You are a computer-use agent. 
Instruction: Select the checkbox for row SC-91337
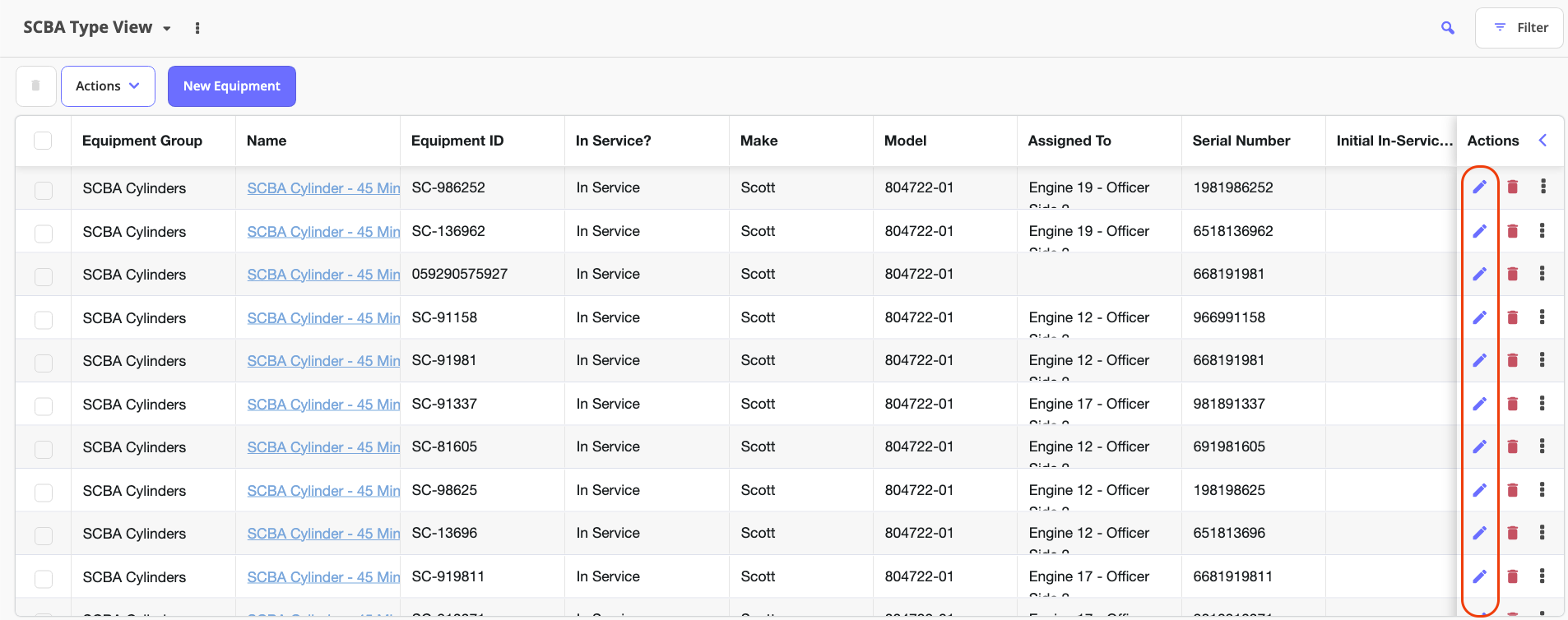pos(44,406)
